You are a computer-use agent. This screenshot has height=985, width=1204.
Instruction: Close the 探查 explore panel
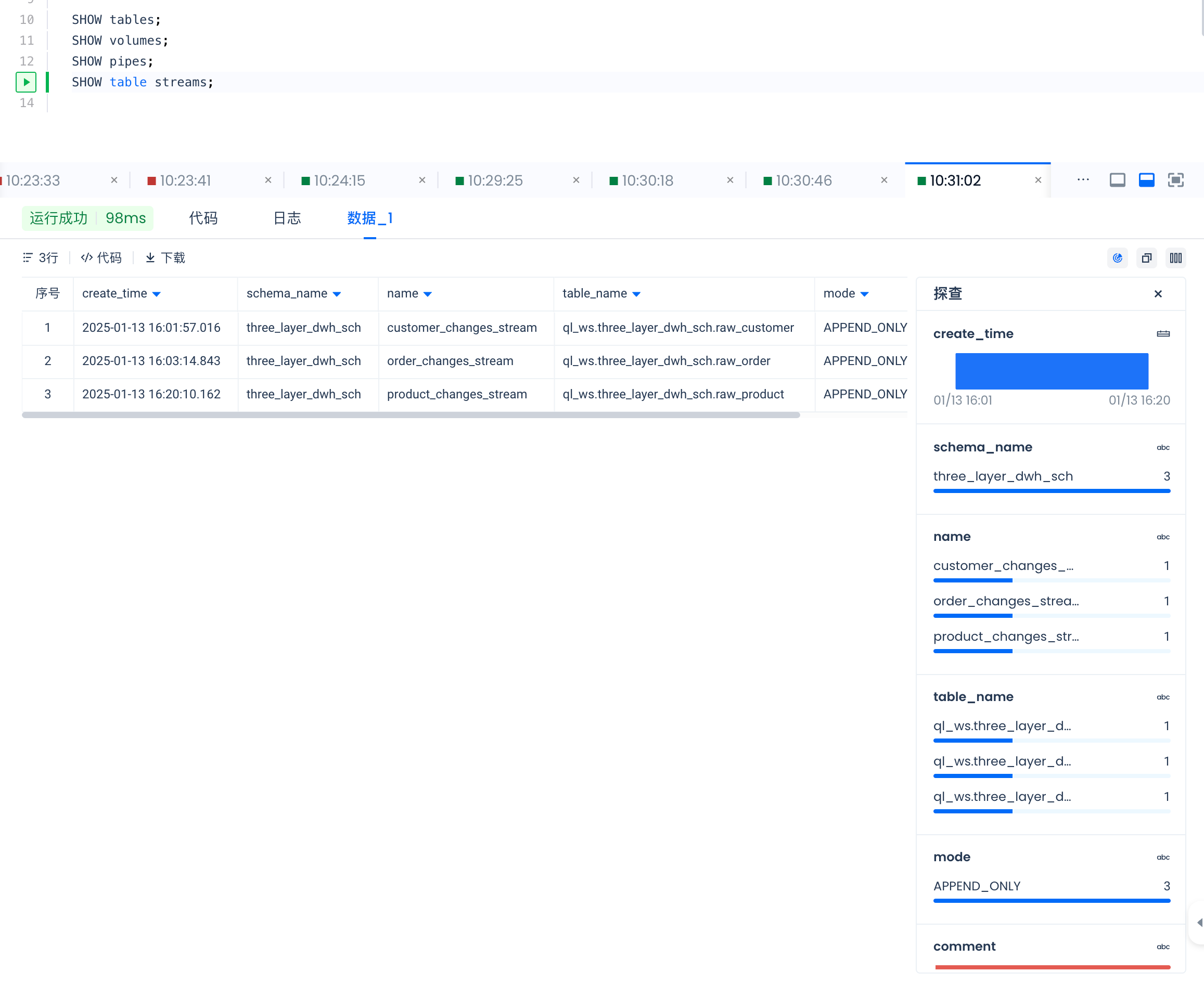[1158, 294]
